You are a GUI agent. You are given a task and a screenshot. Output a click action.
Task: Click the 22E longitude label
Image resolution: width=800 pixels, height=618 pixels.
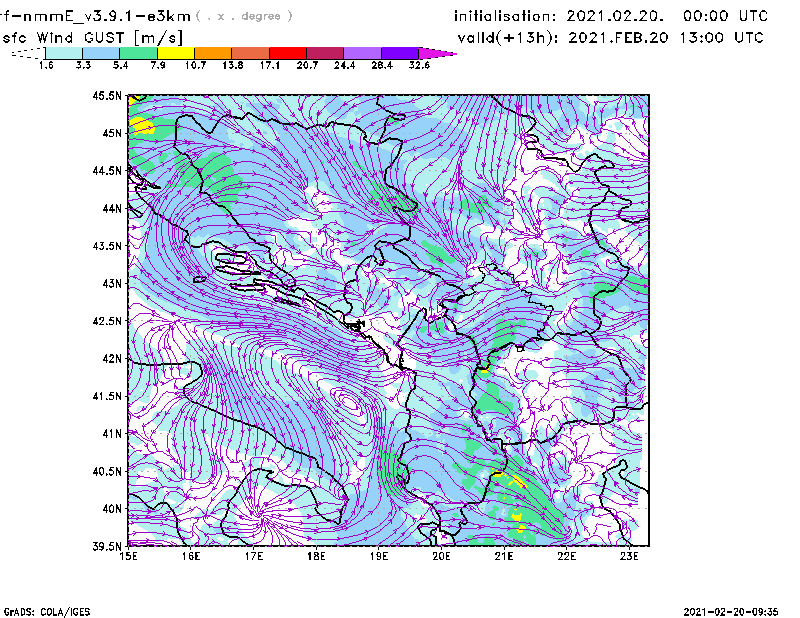[x=566, y=556]
